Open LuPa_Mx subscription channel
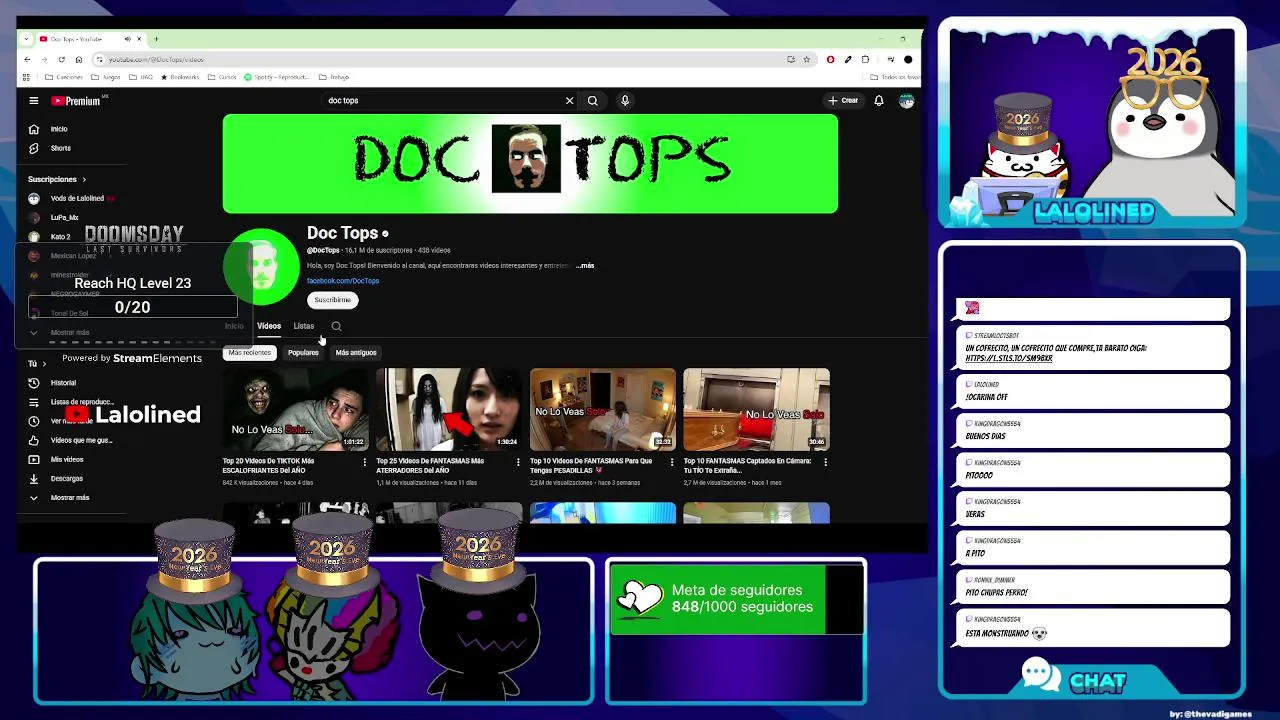Screen dimensions: 1280x720 click(x=56, y=217)
